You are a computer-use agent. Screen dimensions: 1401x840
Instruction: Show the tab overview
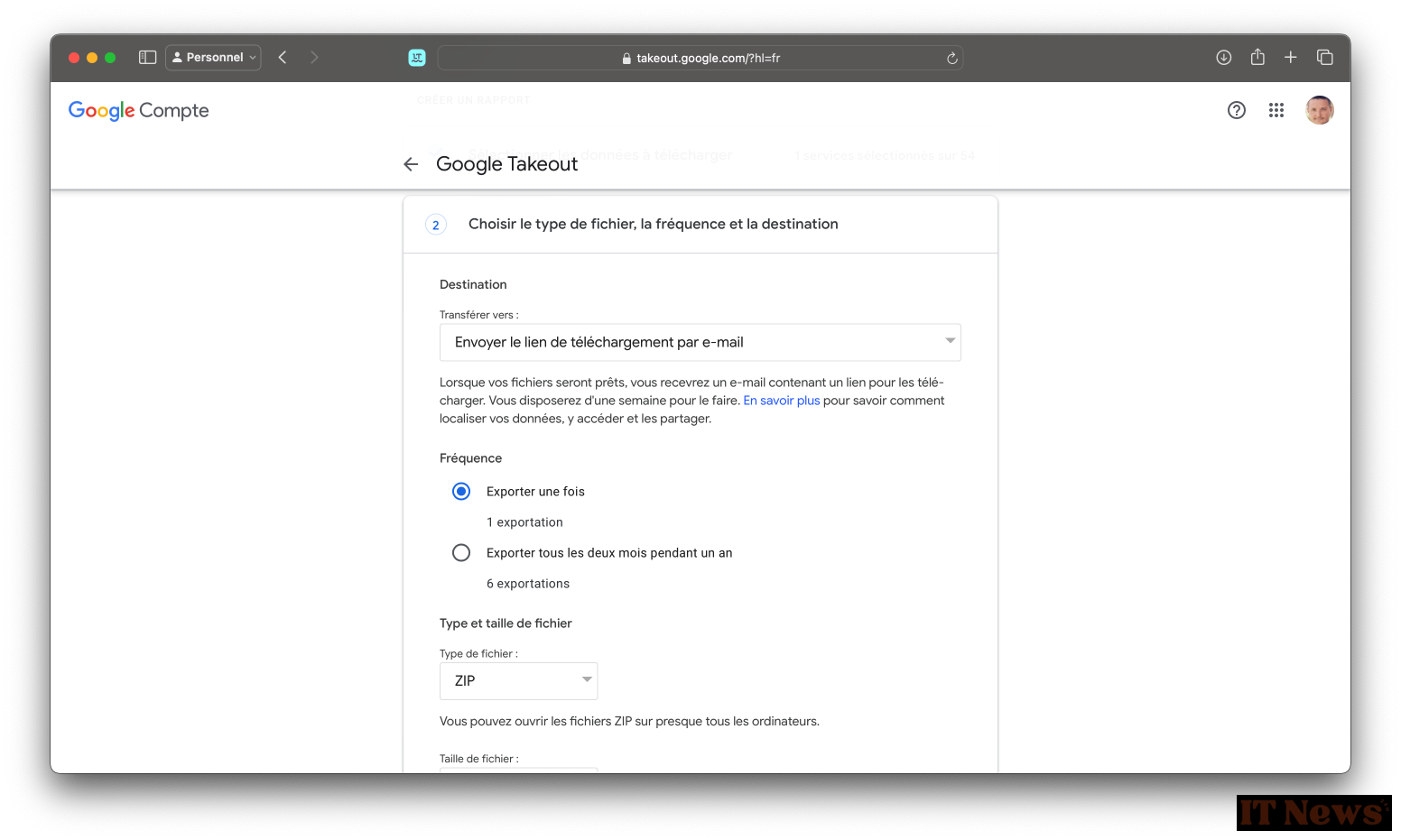[1325, 57]
